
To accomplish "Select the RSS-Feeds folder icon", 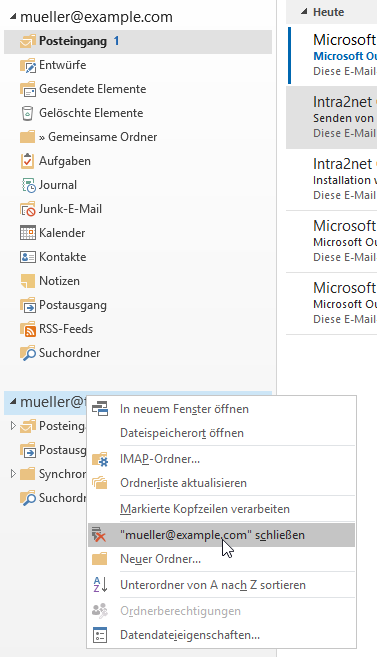I will [x=28, y=329].
